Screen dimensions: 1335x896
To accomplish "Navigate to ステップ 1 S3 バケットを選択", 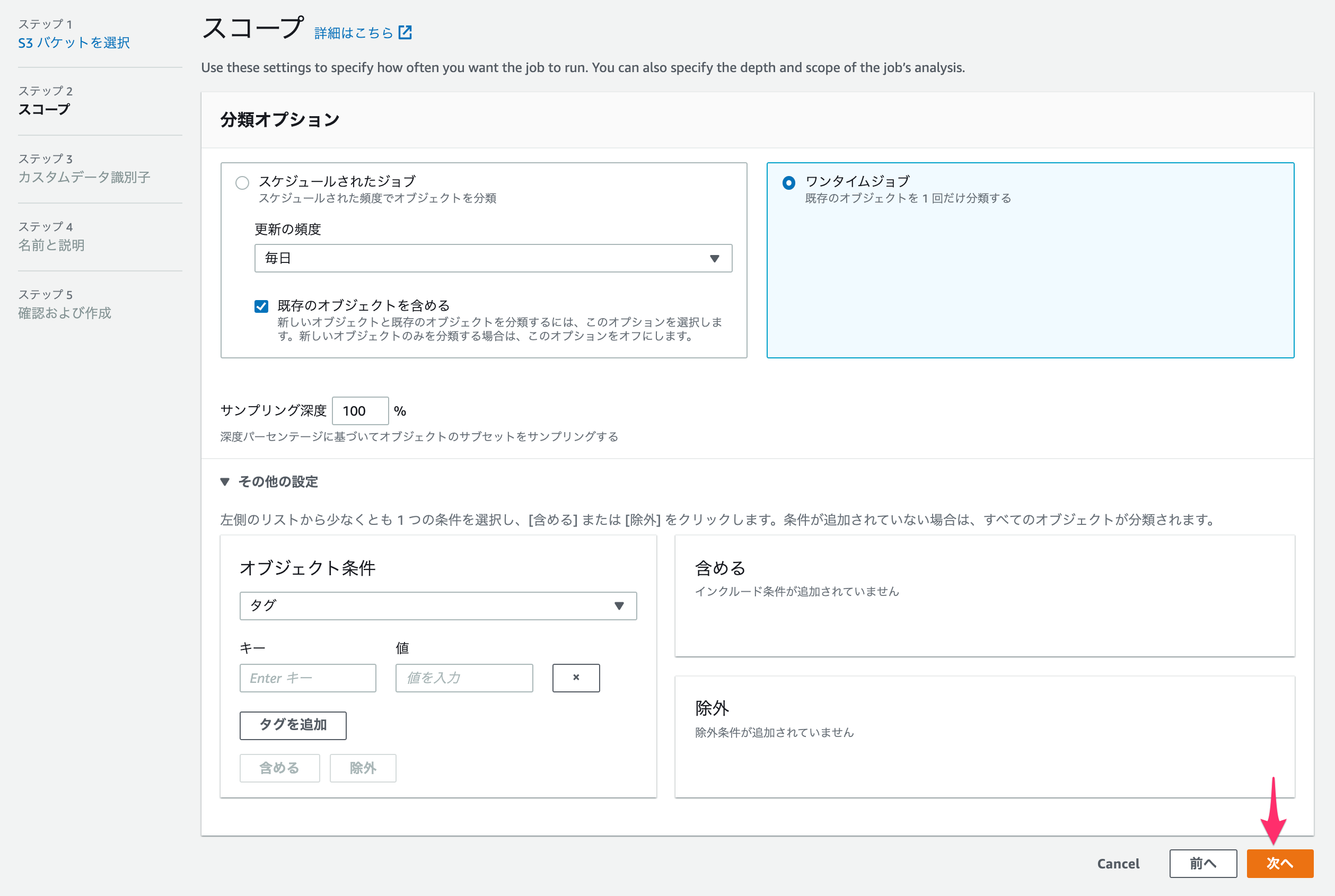I will 74,42.
